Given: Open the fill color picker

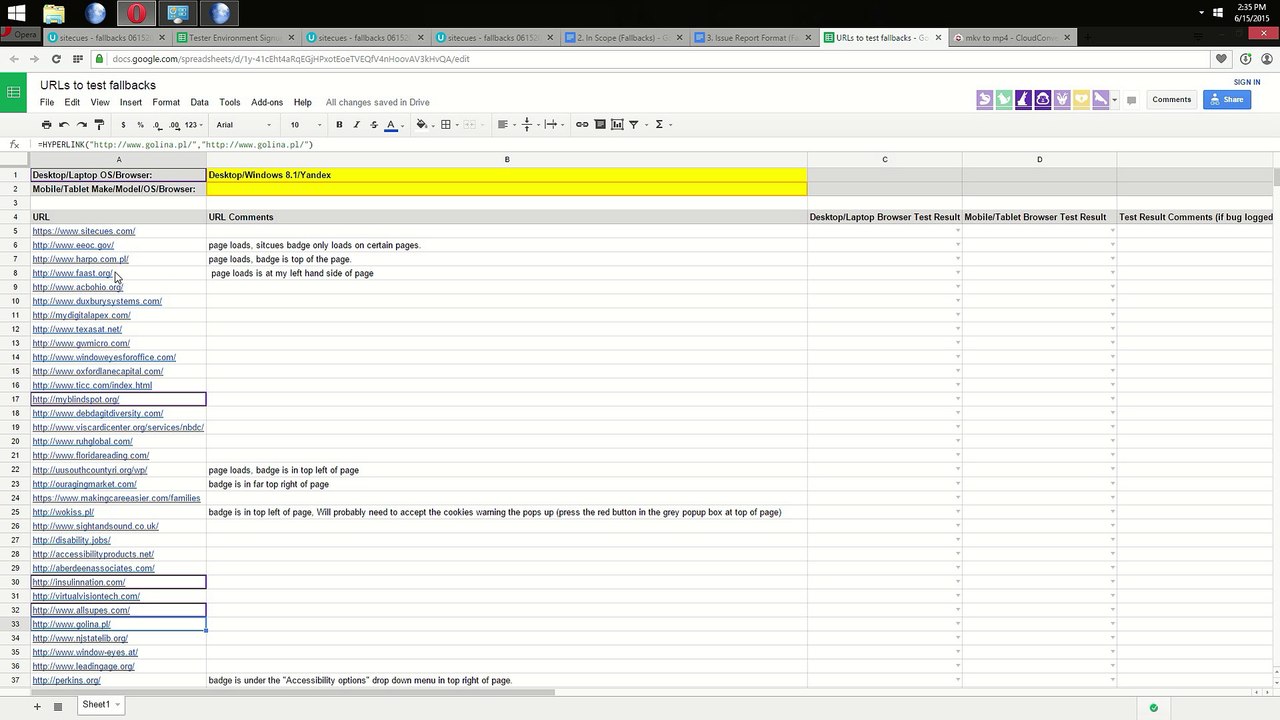Looking at the screenshot, I should 423,125.
